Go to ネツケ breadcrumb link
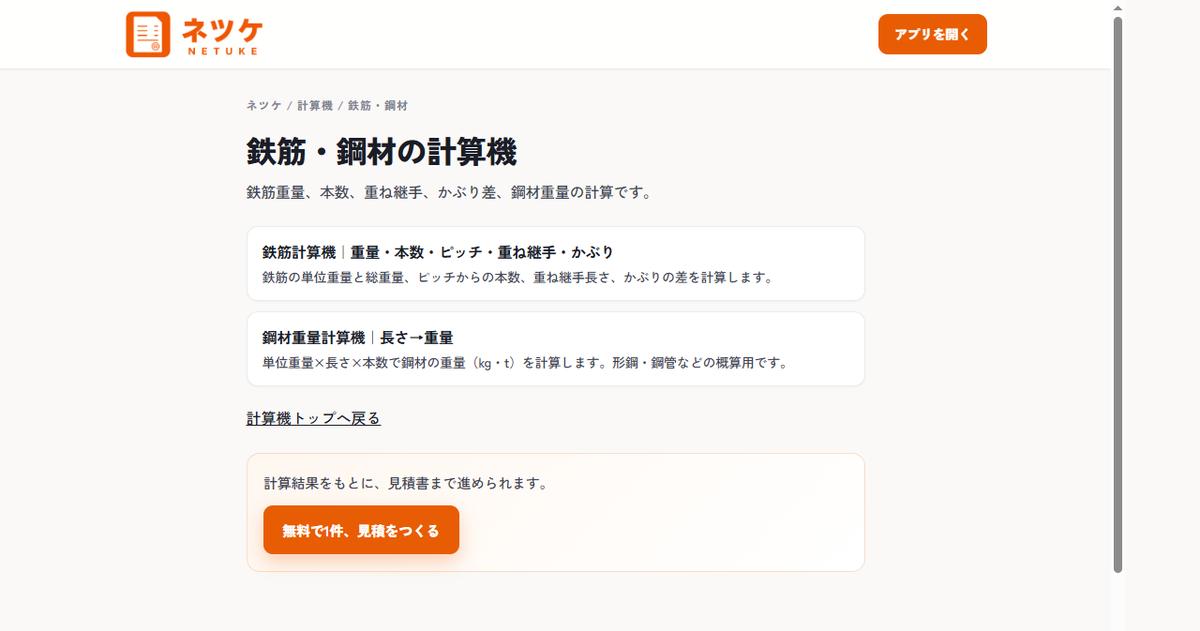1200x631 pixels. pos(264,105)
